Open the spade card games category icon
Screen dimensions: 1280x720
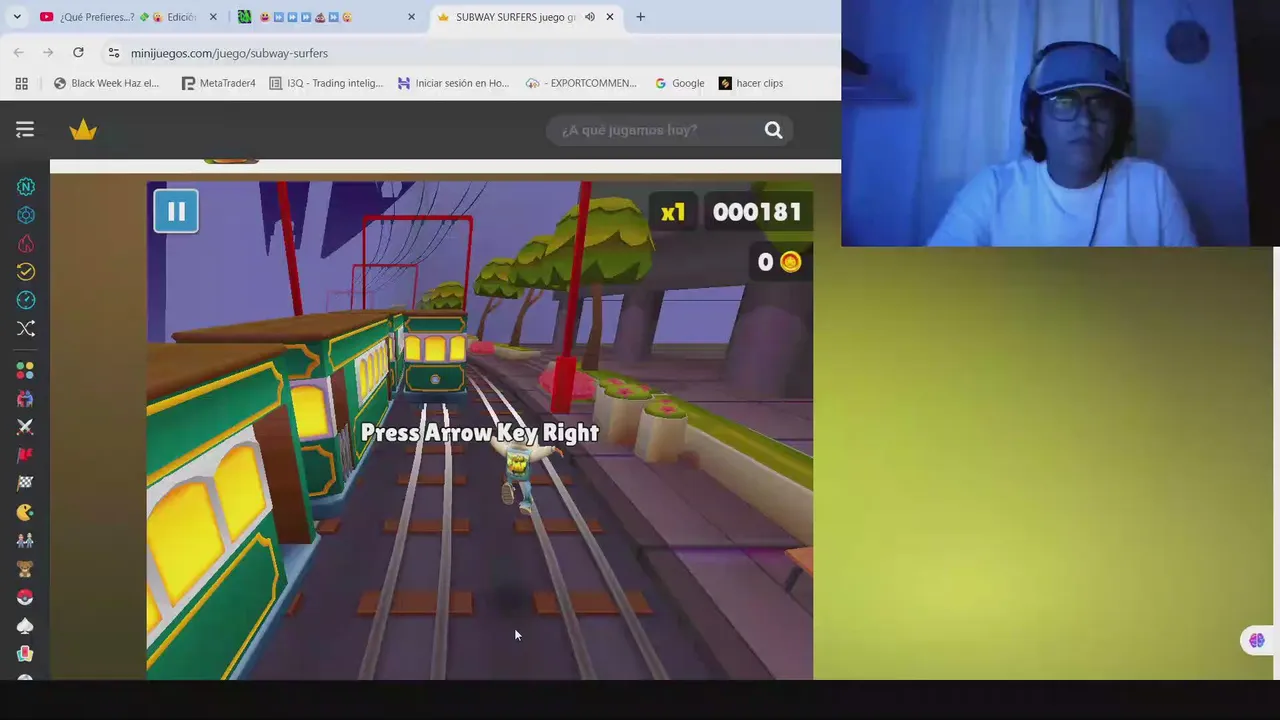[x=25, y=626]
